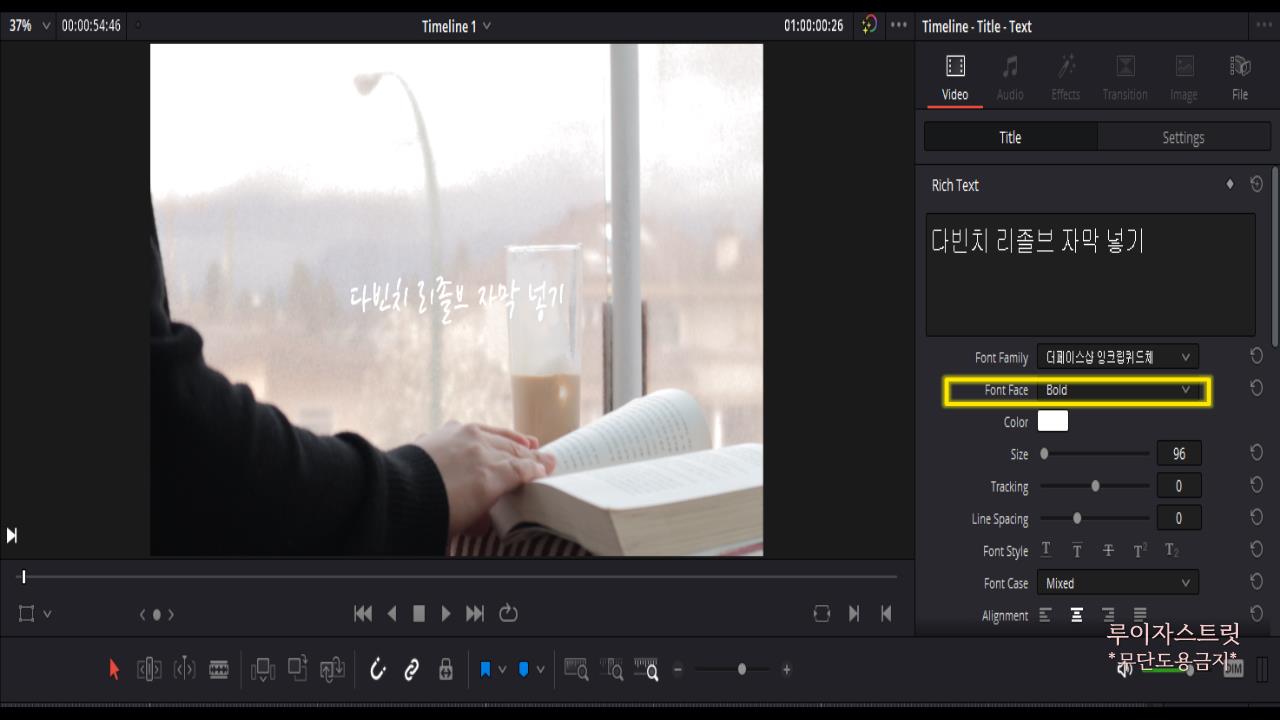1280x720 pixels.
Task: Reset the Line Spacing parameter
Action: click(1257, 517)
